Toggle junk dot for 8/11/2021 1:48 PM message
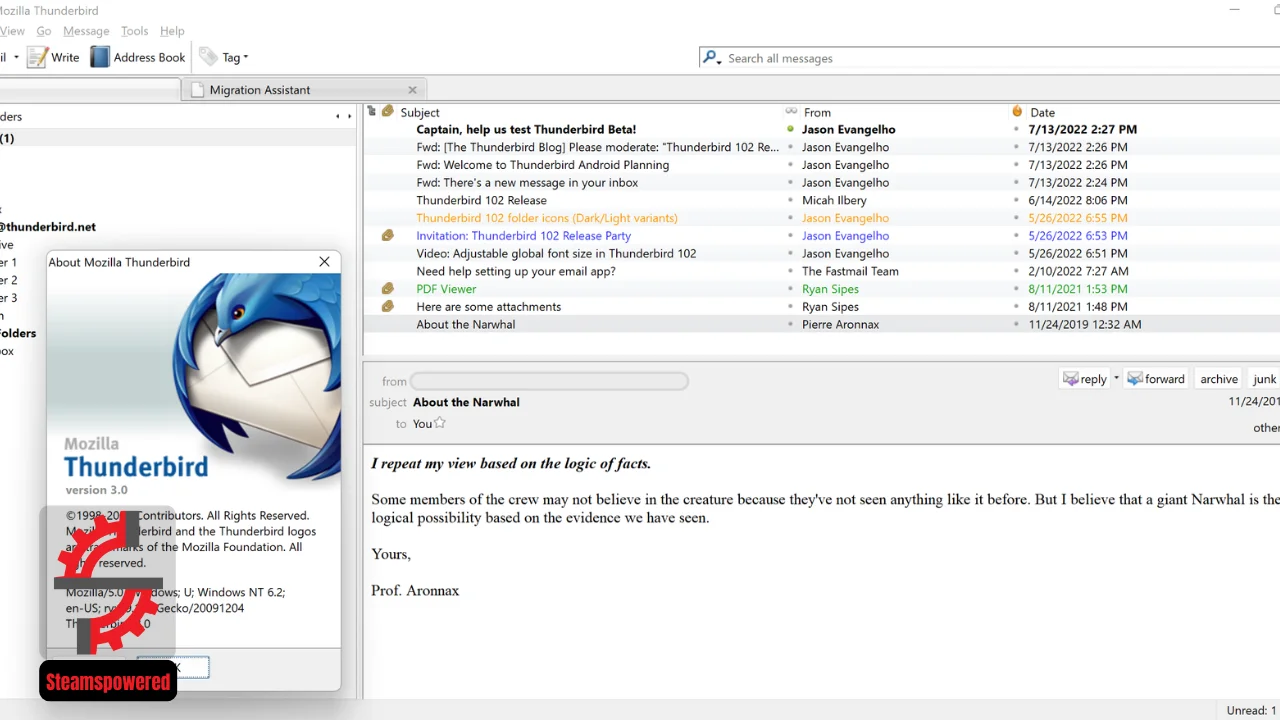Screen dimensions: 1280x720 [1017, 307]
